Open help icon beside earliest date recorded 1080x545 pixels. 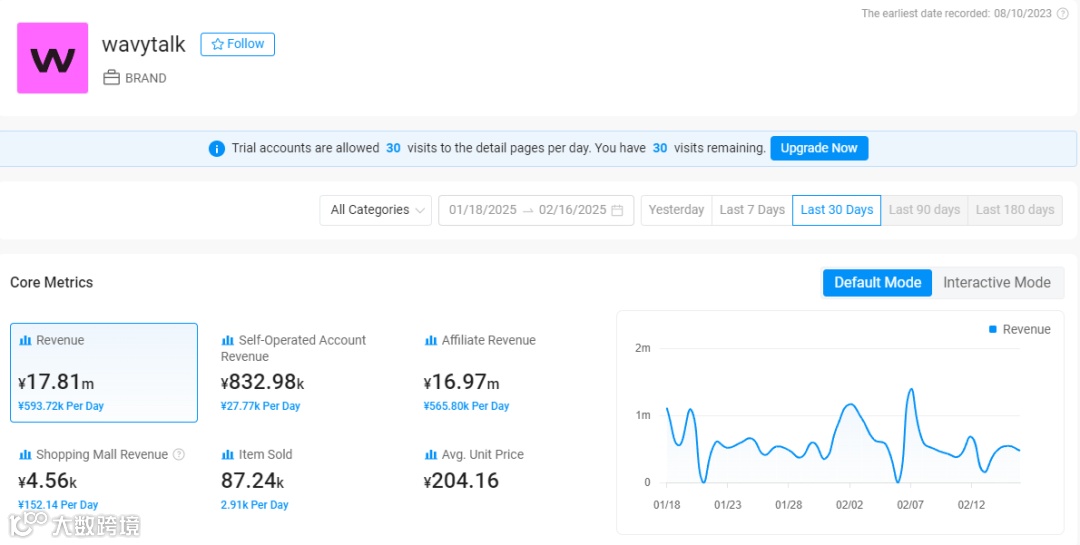(1063, 13)
